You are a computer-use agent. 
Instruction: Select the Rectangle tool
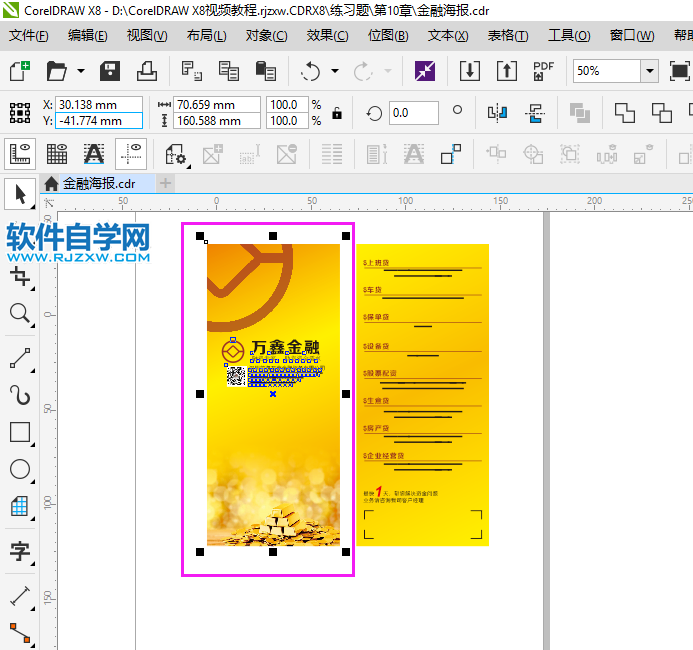tap(19, 432)
